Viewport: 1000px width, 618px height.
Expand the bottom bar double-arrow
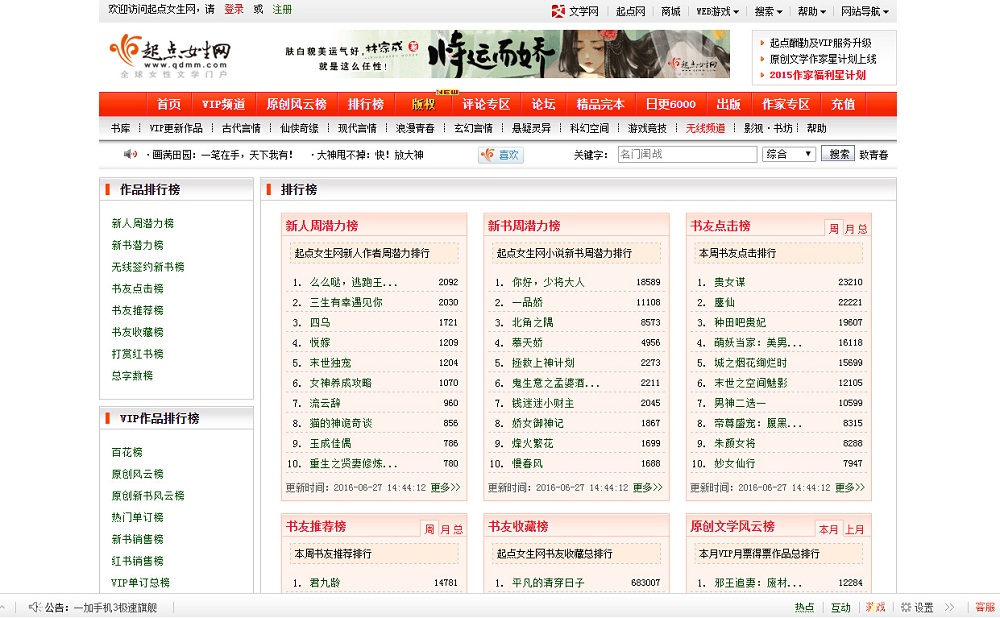[950, 607]
